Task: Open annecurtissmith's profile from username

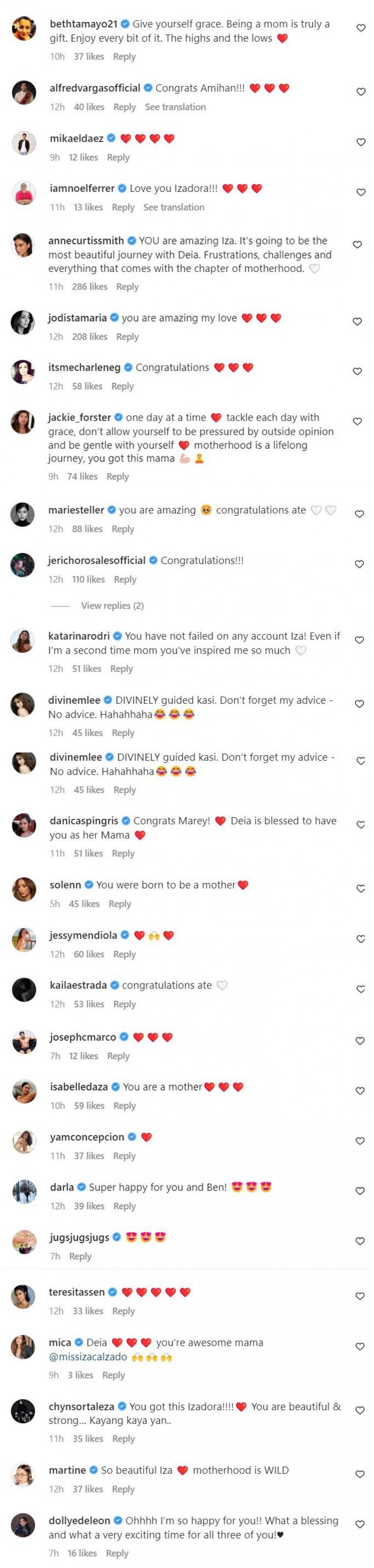Action: pyautogui.click(x=86, y=241)
